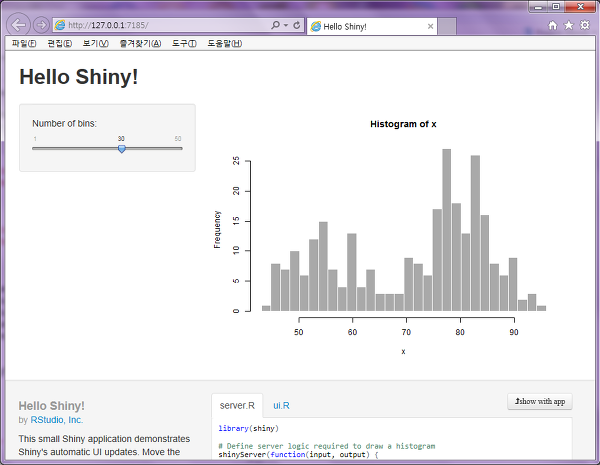Click the Frequency axis label
Image resolution: width=600 pixels, height=465 pixels.
pyautogui.click(x=217, y=230)
